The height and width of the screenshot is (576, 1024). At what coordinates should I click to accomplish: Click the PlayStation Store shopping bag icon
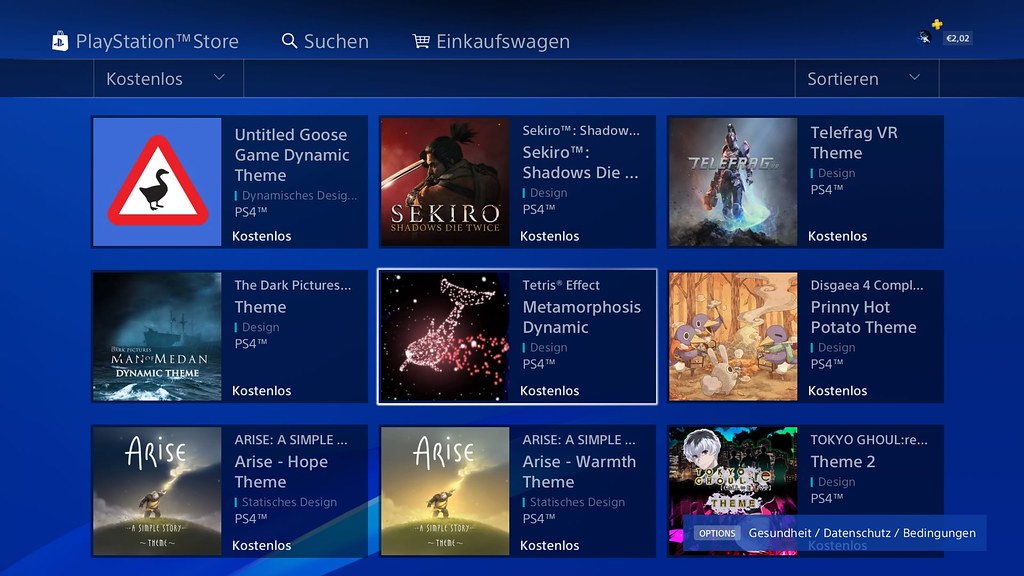pyautogui.click(x=60, y=41)
